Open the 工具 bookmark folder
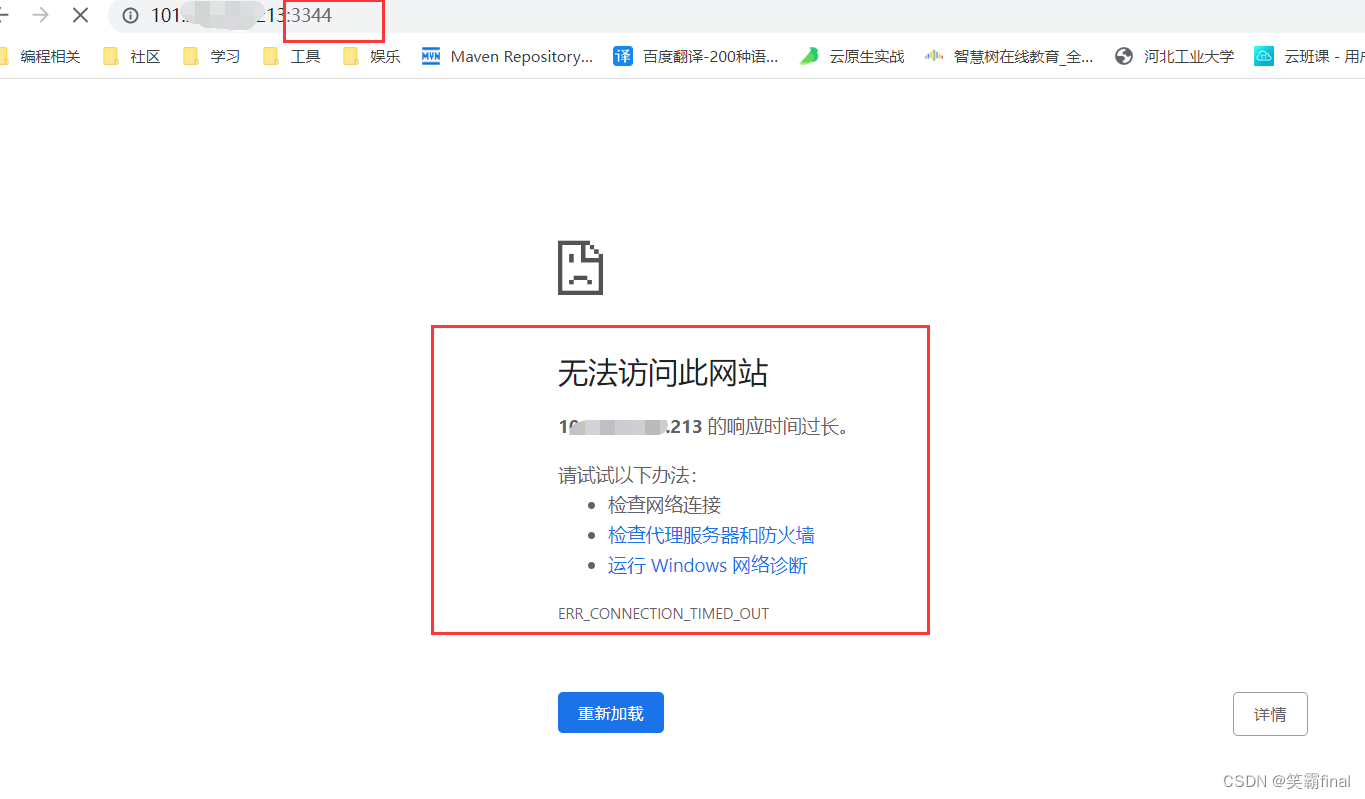Screen dimensions: 1365x799 click(292, 56)
